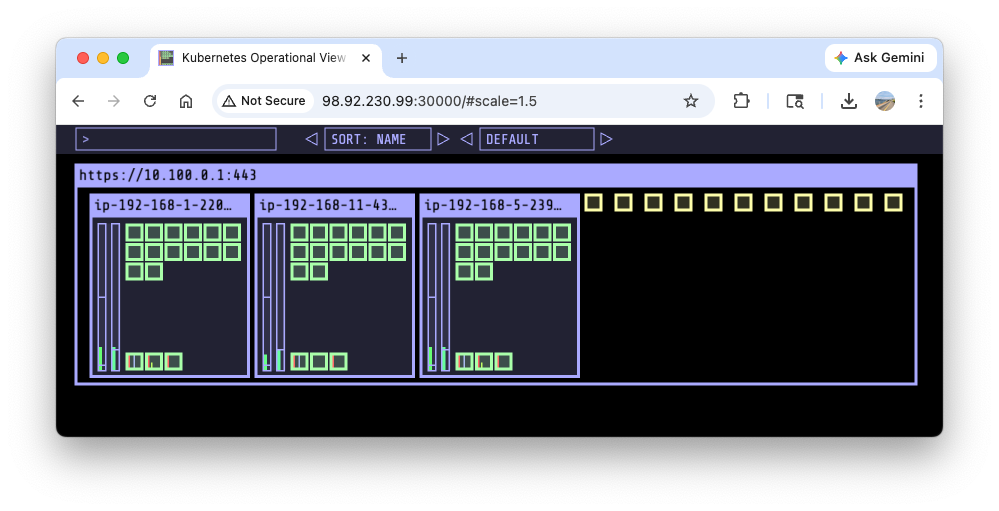999x511 pixels.
Task: Open the SORT: NAME selector
Action: pyautogui.click(x=377, y=139)
